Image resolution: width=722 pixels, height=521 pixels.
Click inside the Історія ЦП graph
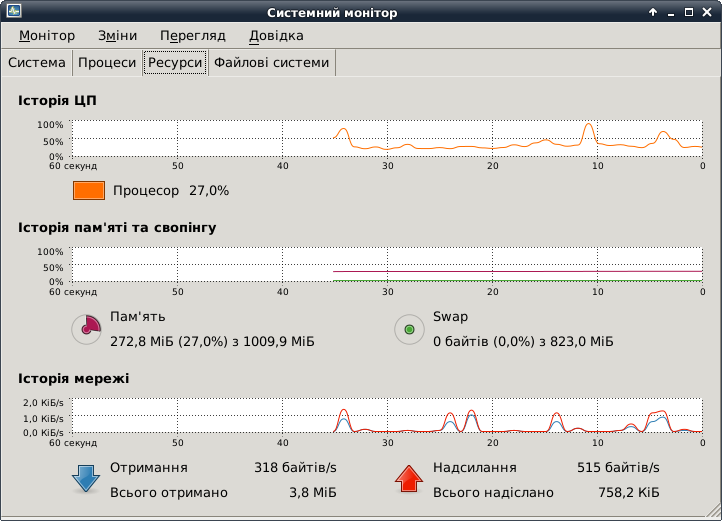click(387, 138)
